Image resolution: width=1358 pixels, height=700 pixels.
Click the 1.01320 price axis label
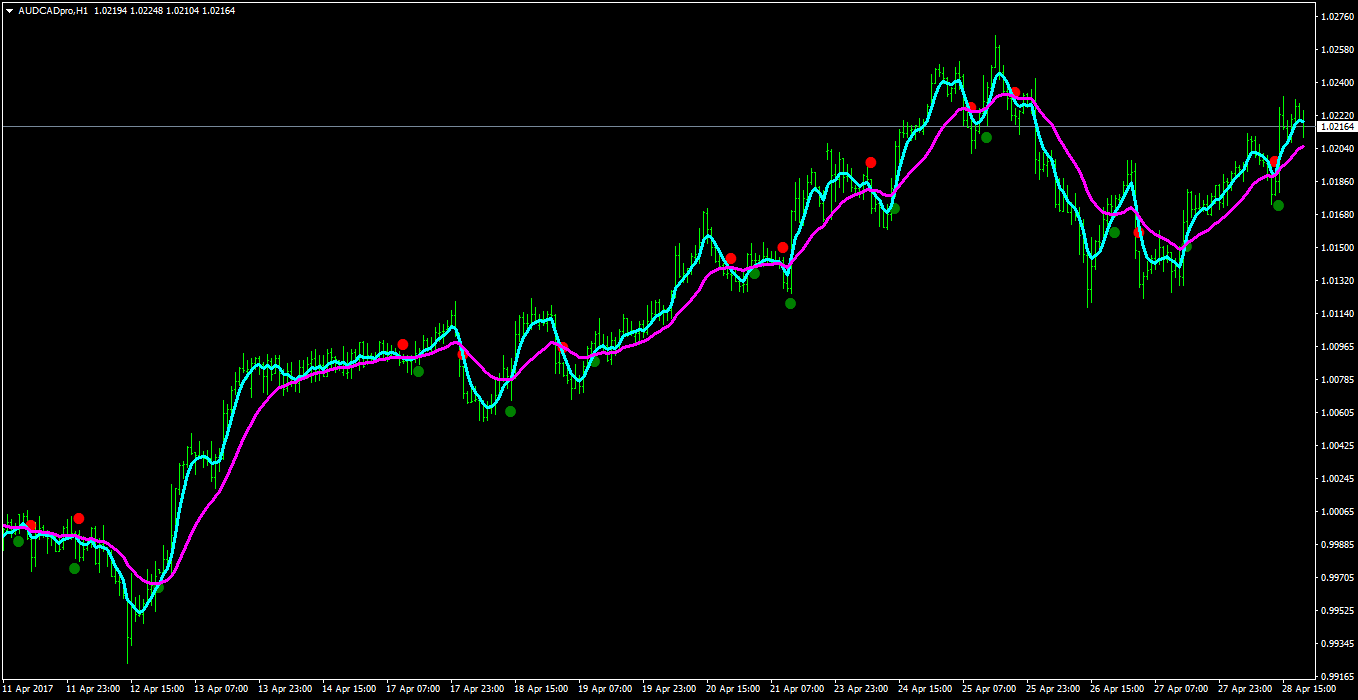pos(1337,281)
